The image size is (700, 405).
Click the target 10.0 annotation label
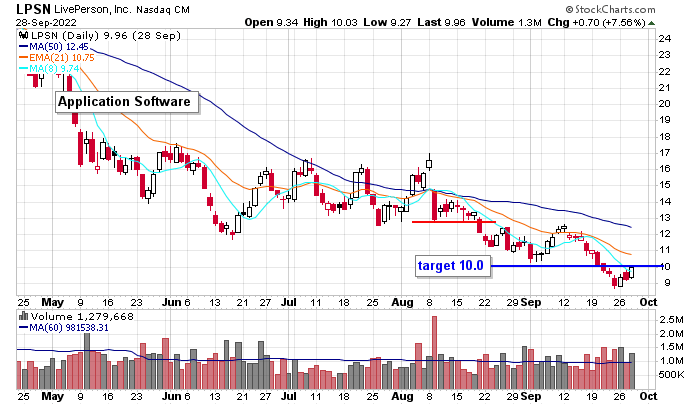(452, 266)
